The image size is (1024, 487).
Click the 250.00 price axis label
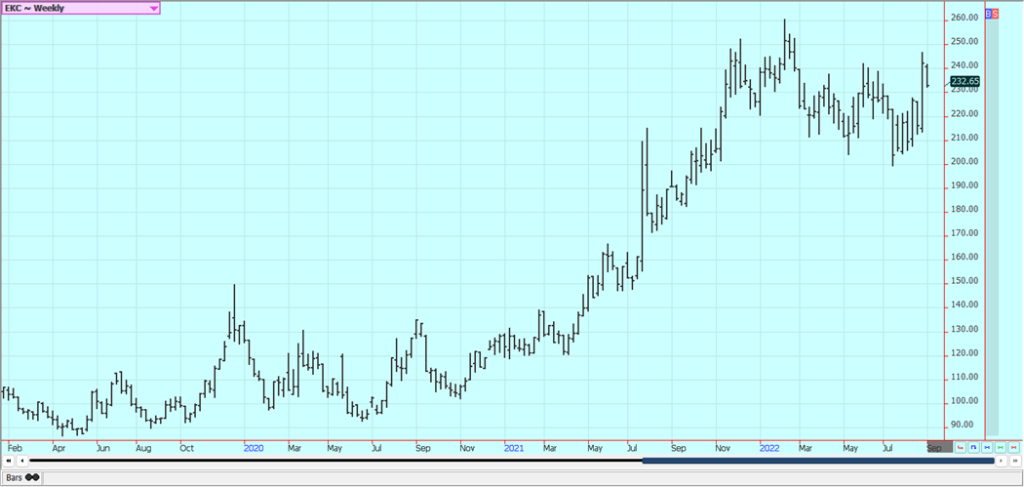point(964,42)
